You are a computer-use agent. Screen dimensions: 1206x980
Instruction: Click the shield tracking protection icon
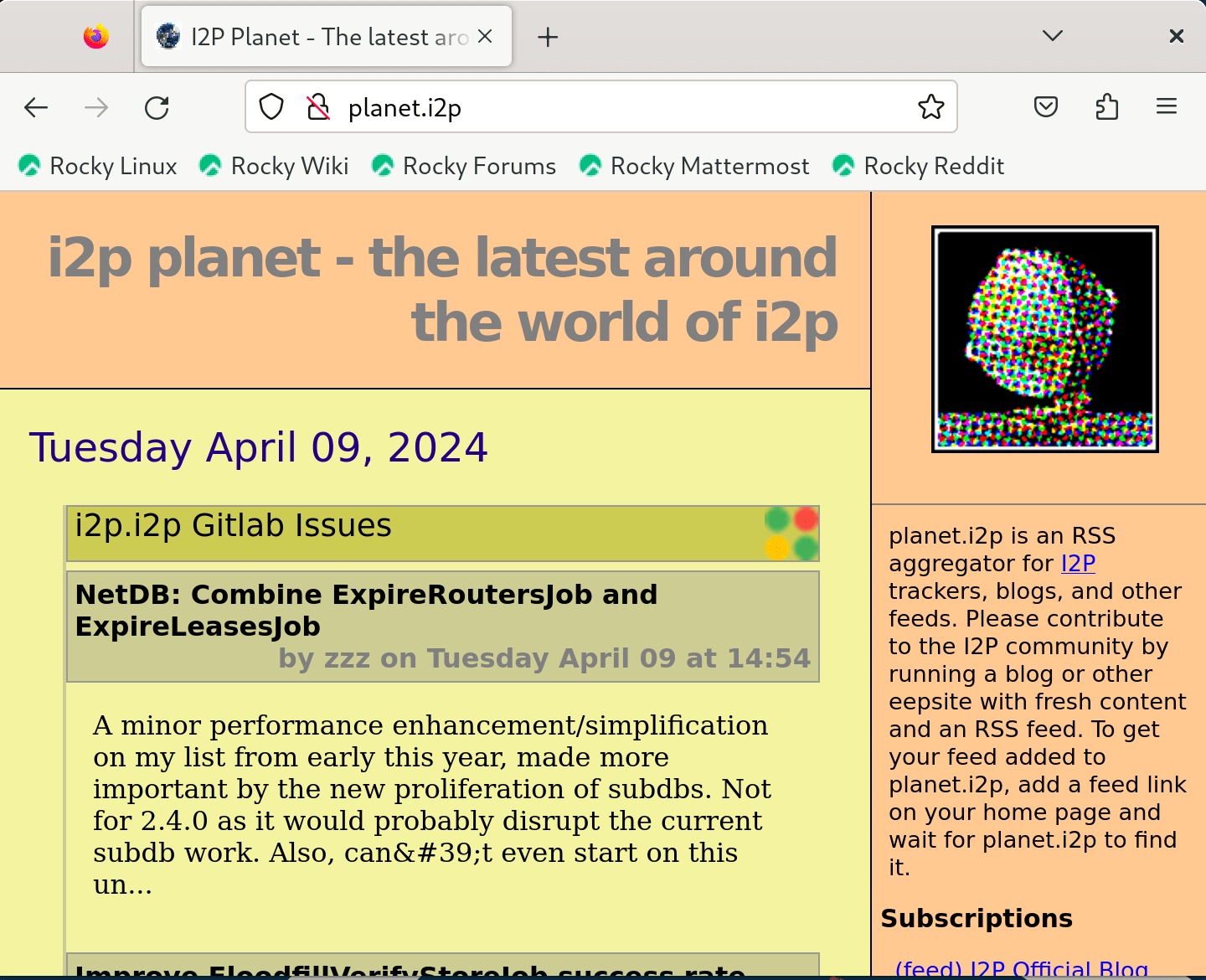point(271,107)
